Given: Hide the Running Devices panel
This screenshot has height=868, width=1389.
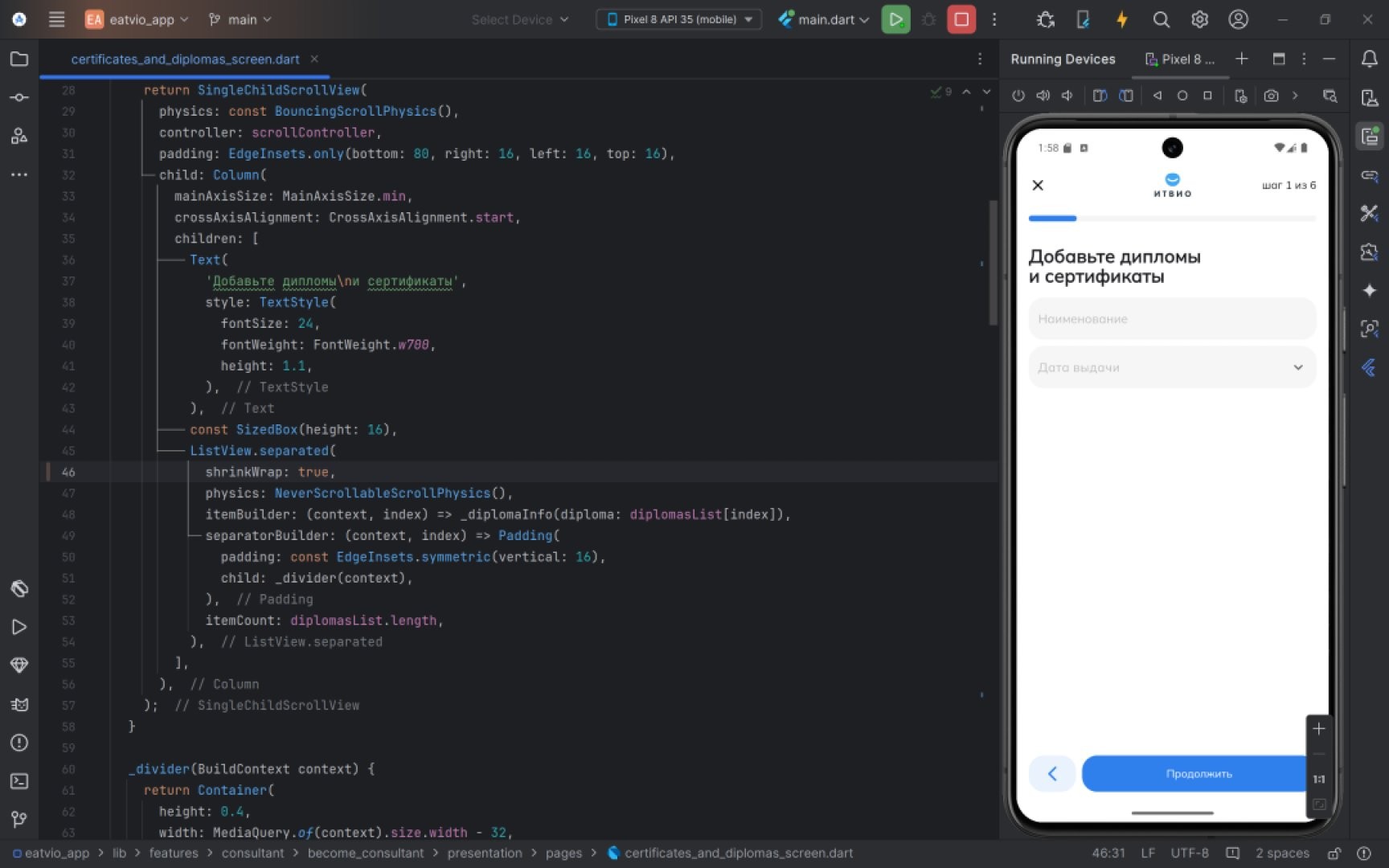Looking at the screenshot, I should tap(1329, 59).
